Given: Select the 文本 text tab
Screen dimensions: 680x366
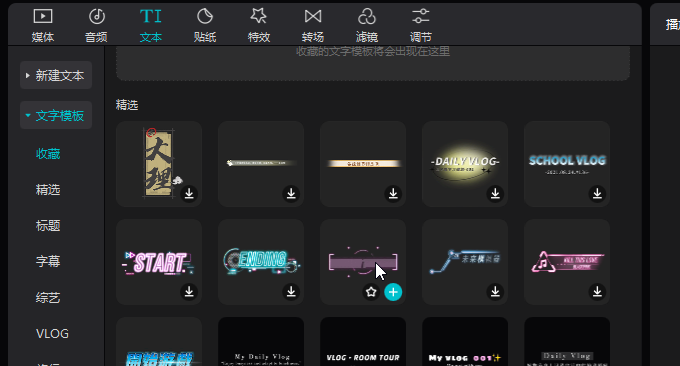Looking at the screenshot, I should tap(150, 26).
